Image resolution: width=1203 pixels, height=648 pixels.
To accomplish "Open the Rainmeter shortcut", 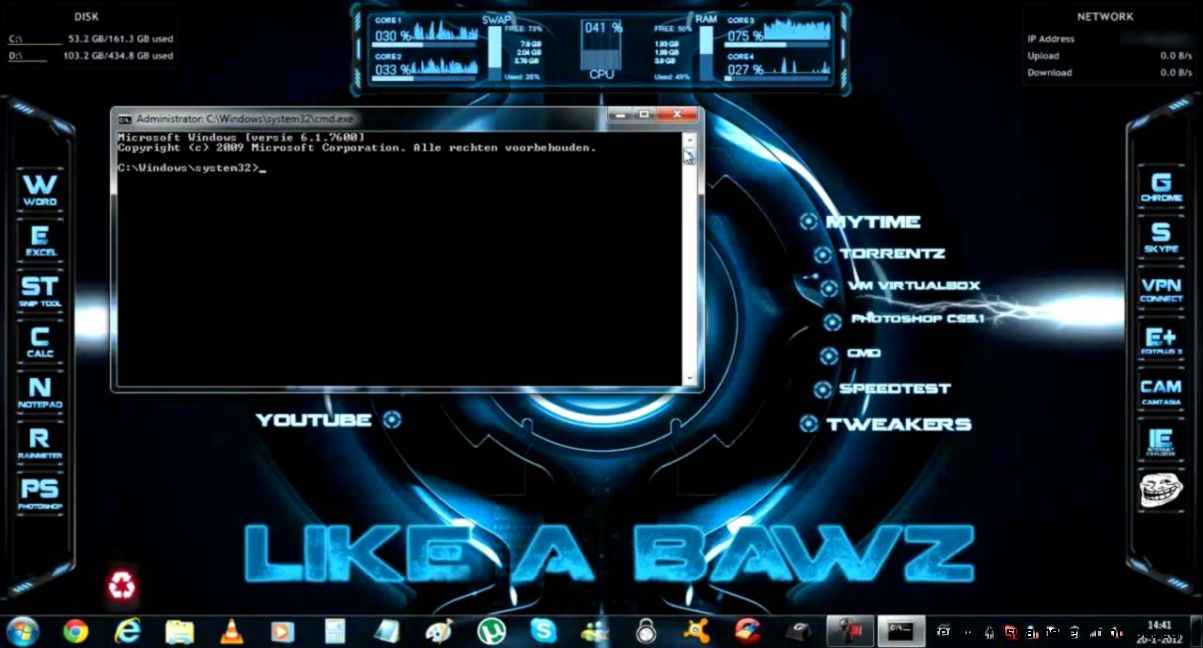I will pos(40,443).
